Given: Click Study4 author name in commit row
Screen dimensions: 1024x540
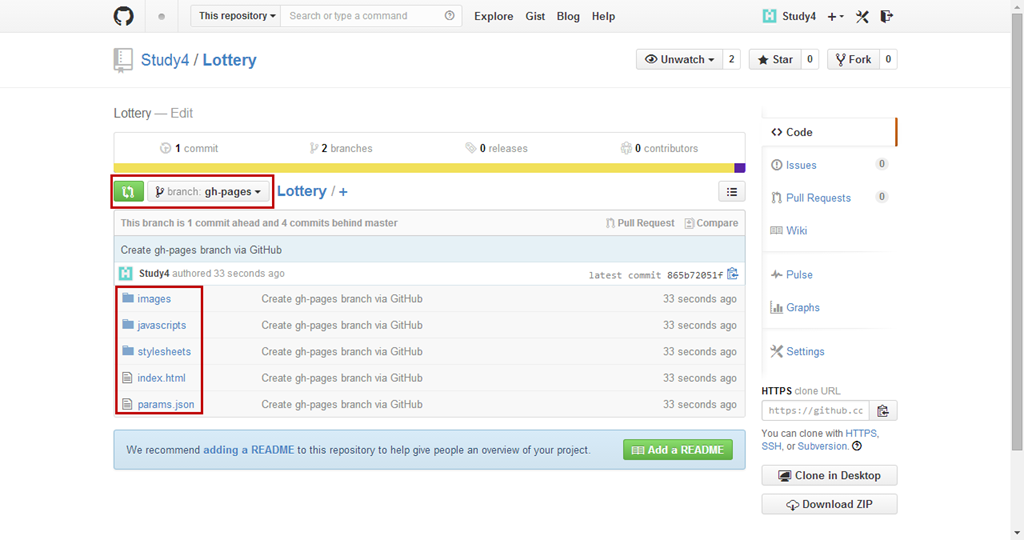Looking at the screenshot, I should pos(154,274).
